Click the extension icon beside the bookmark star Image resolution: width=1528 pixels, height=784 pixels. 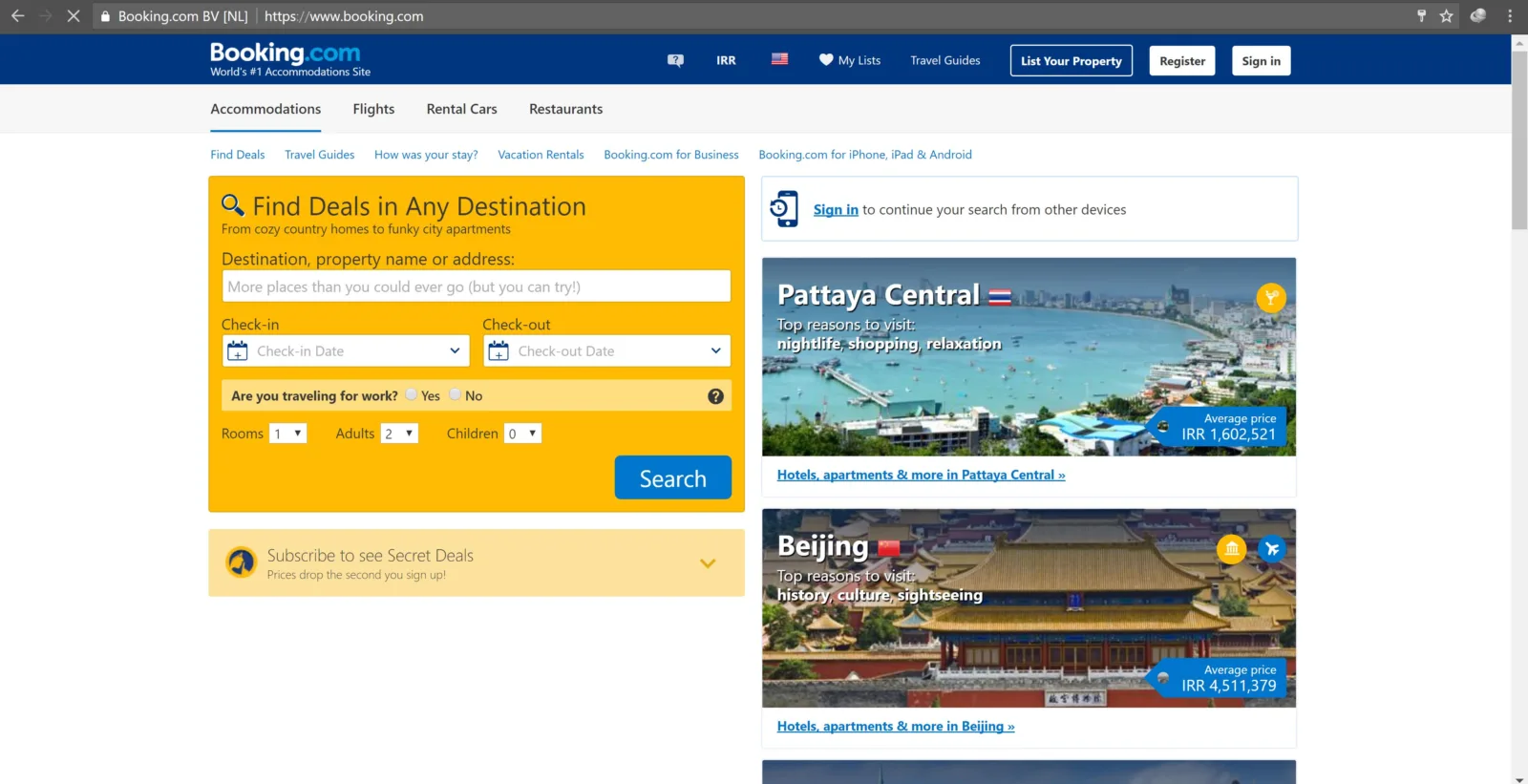1477,16
